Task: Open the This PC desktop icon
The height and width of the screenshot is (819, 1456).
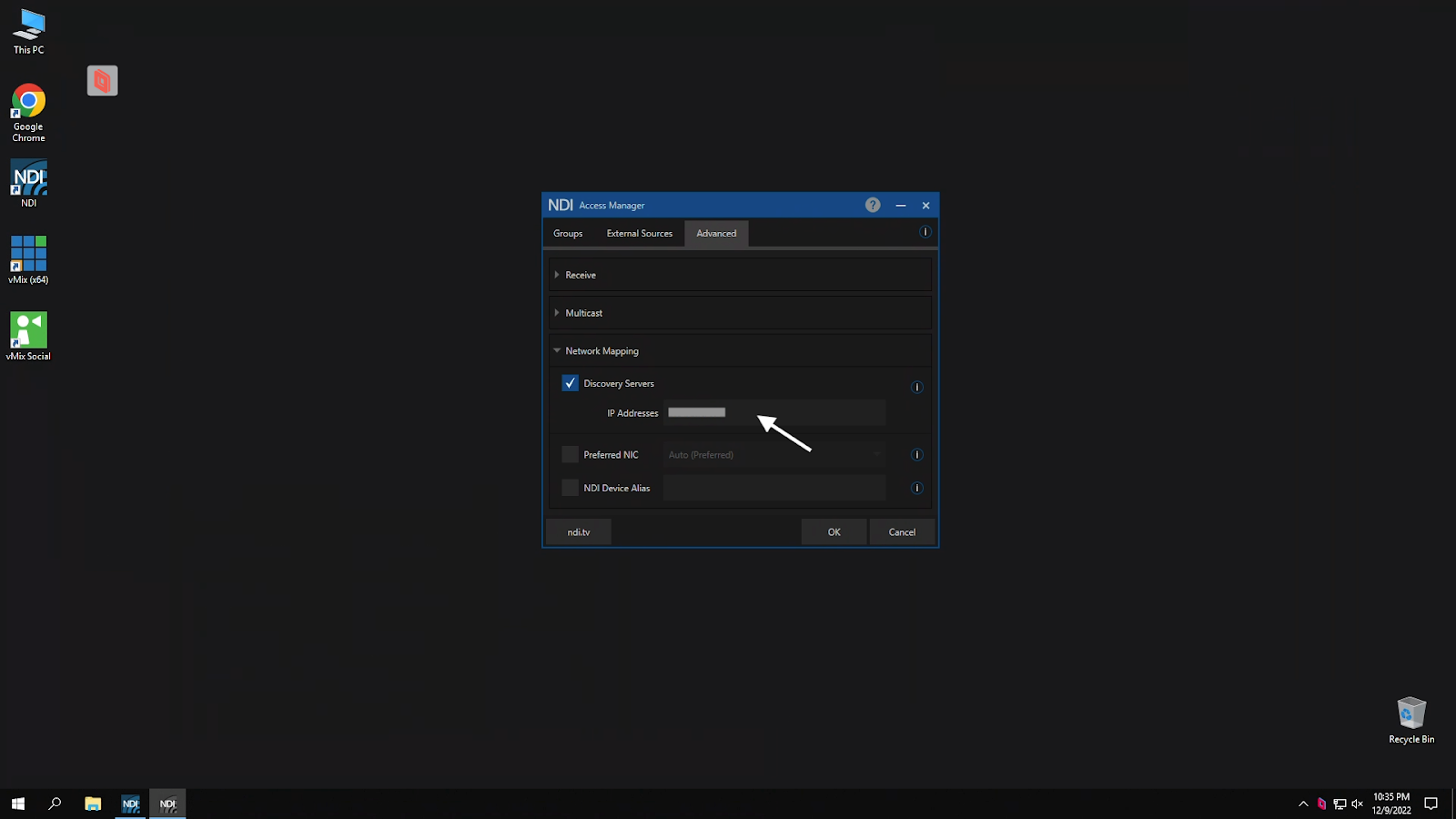Action: (29, 32)
